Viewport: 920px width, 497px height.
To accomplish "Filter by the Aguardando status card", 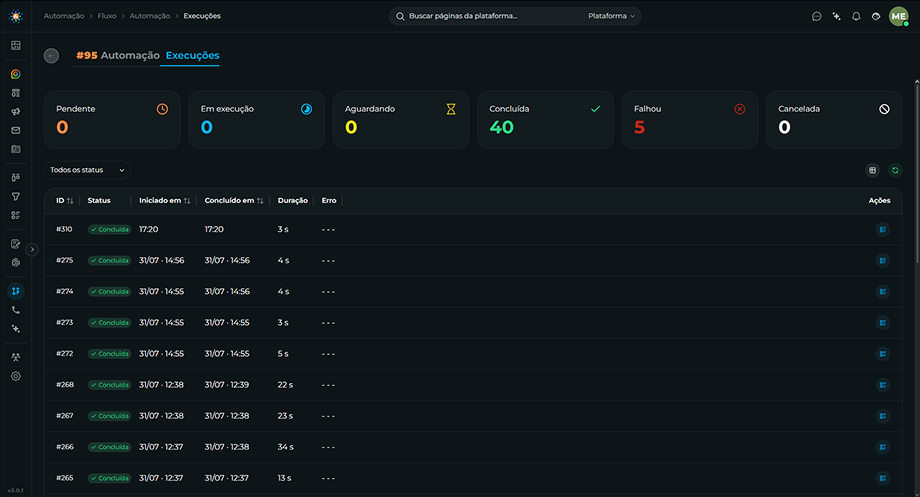I will point(401,120).
